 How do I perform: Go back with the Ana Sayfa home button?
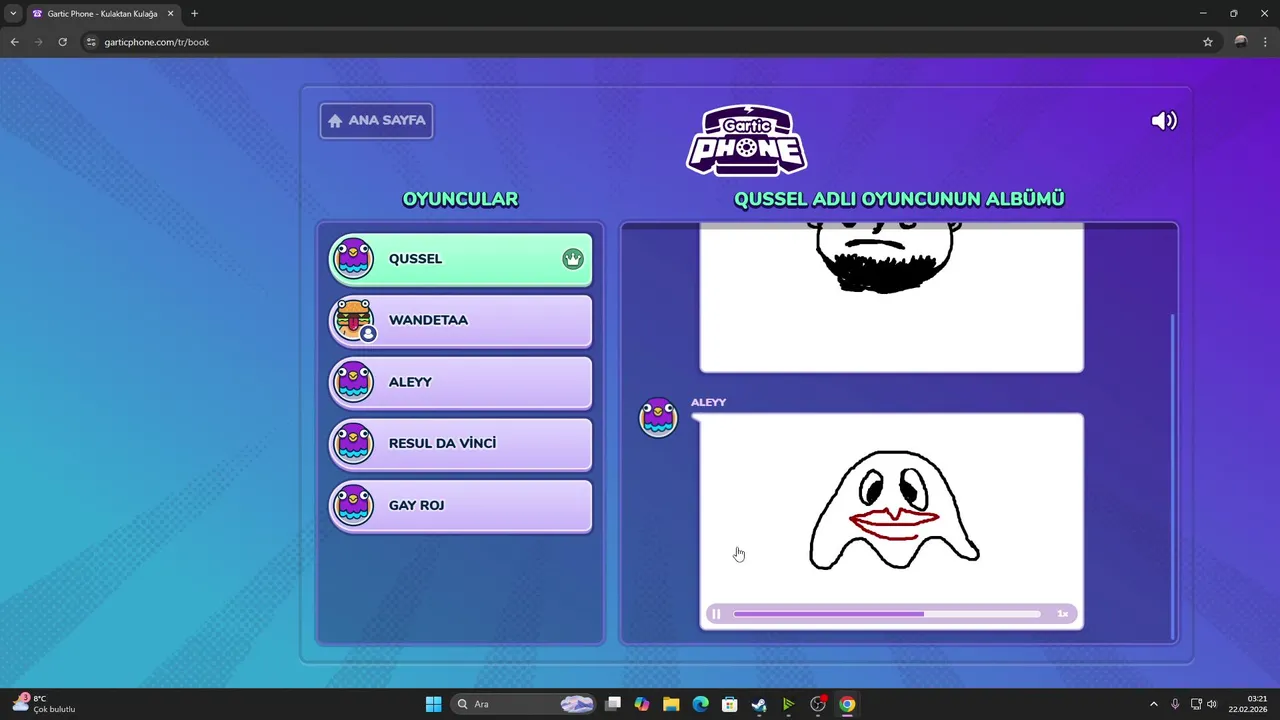tap(376, 121)
